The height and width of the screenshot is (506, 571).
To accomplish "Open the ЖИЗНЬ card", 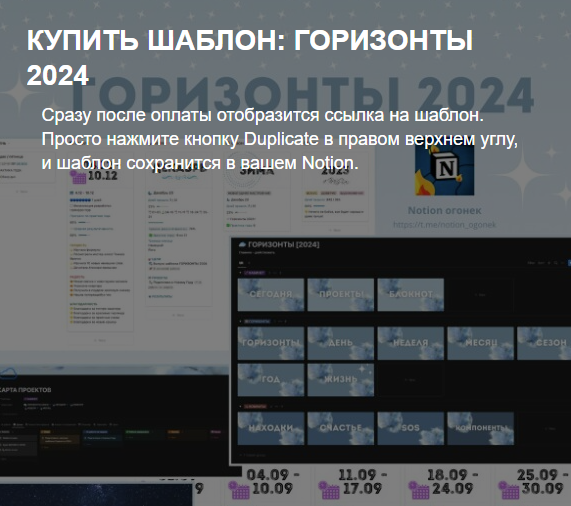I will point(340,380).
